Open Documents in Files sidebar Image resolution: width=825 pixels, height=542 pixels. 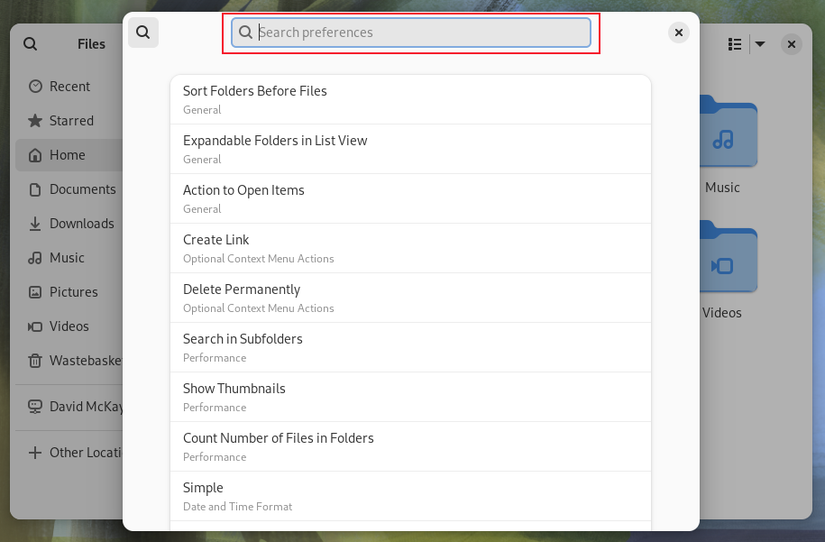(69, 189)
